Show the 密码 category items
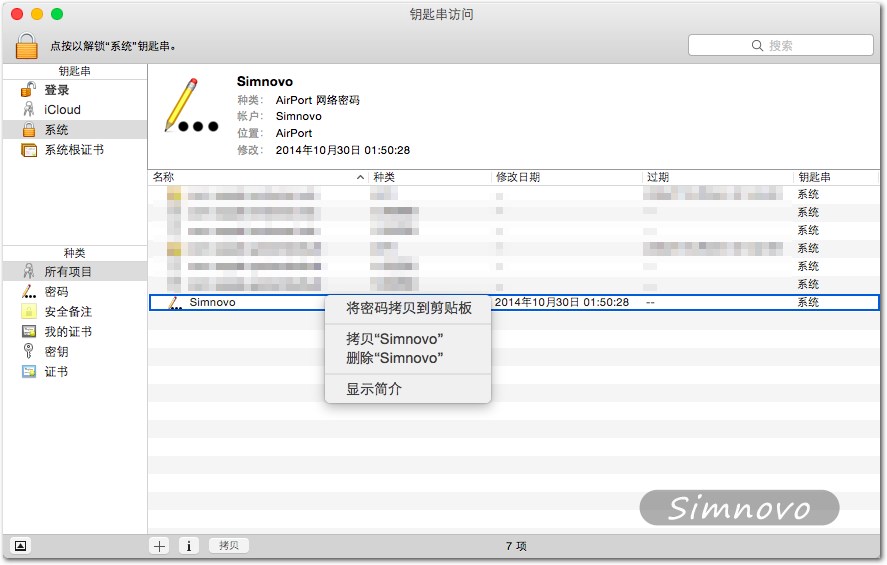This screenshot has height=565, width=887. (x=56, y=292)
